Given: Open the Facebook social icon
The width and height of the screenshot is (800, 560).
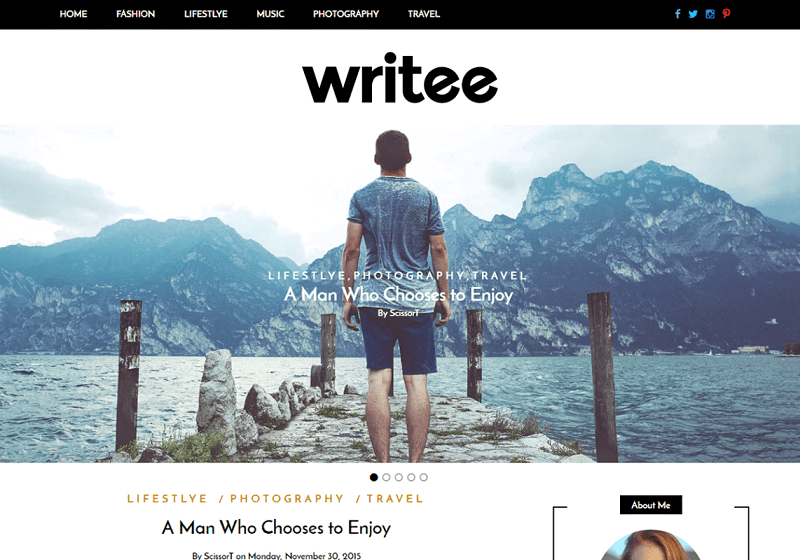Looking at the screenshot, I should [x=678, y=14].
